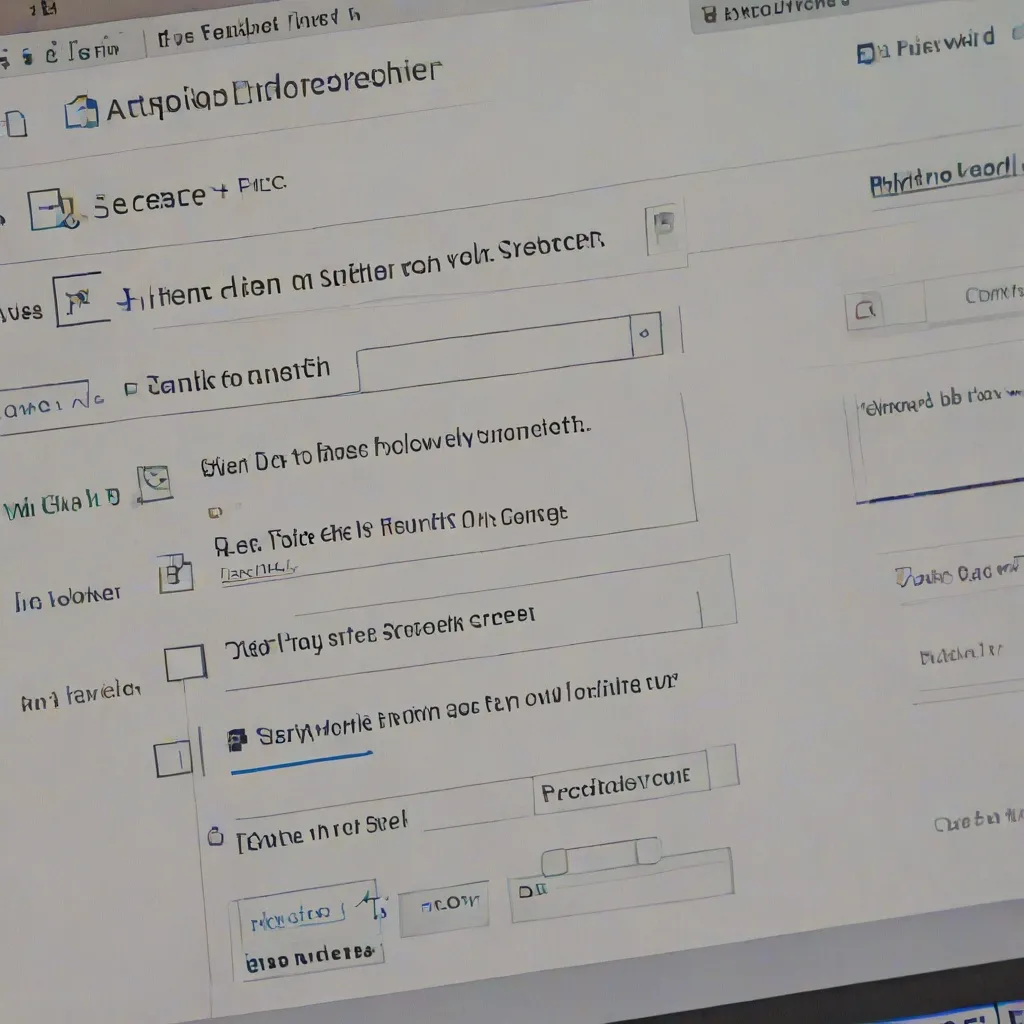The height and width of the screenshot is (1024, 1024).
Task: Click the slider handle above the DII field
Action: point(553,861)
